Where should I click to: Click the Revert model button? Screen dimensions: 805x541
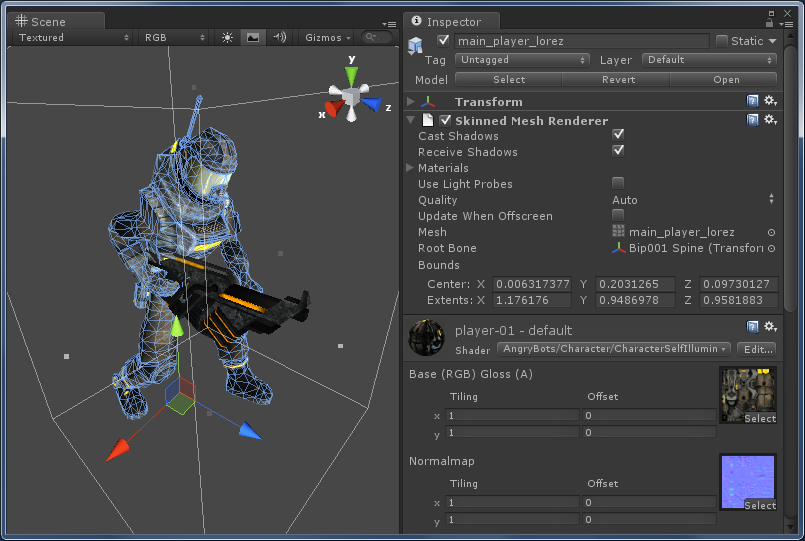617,80
